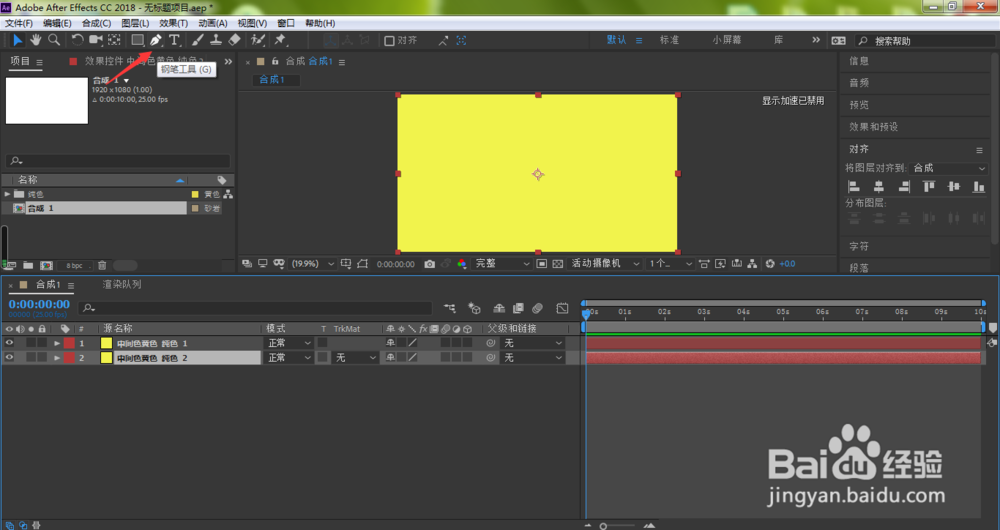Switch to 标准 workspace
This screenshot has height=530, width=1000.
(x=669, y=40)
